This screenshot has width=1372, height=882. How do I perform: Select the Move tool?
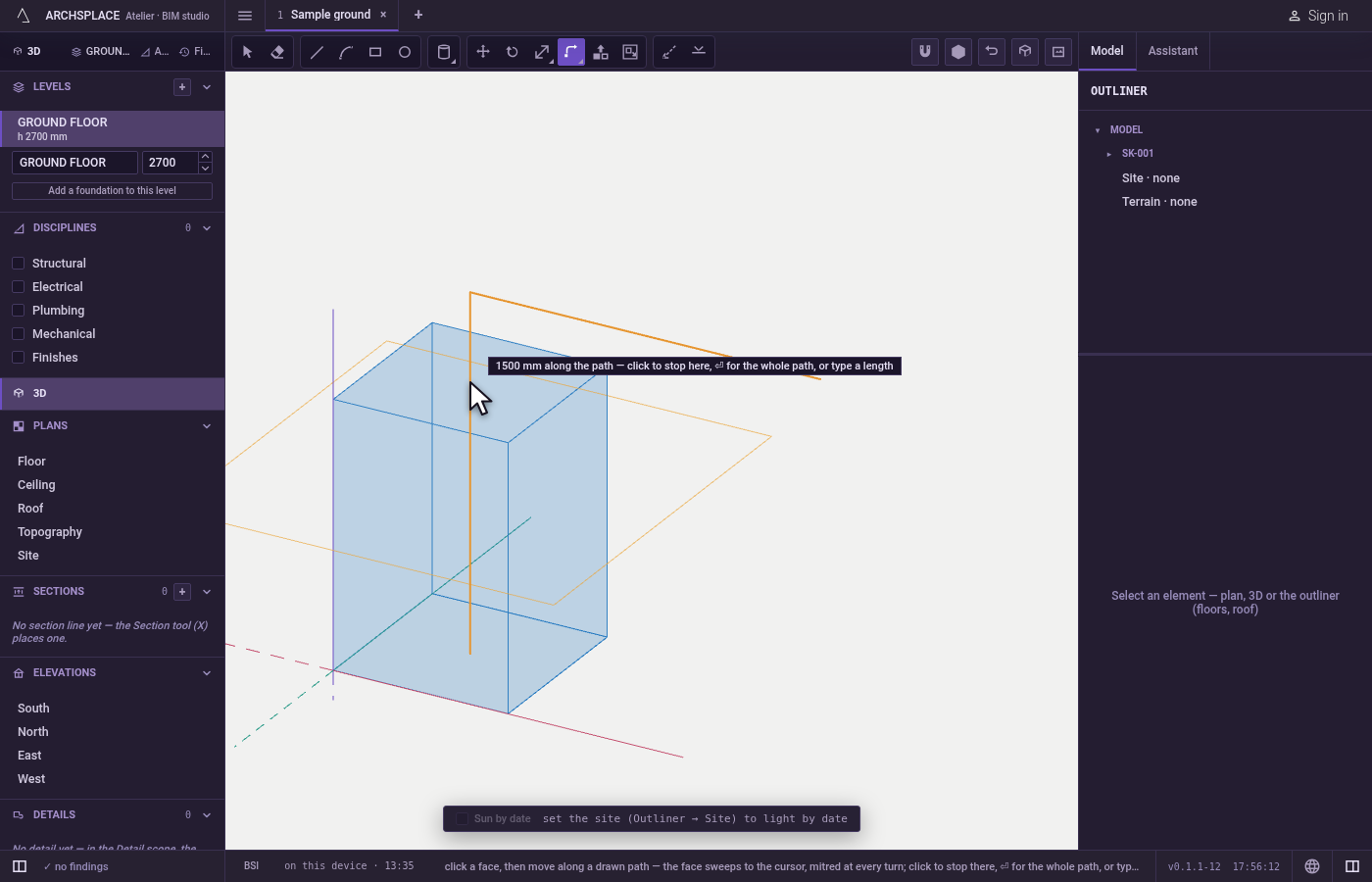click(483, 52)
